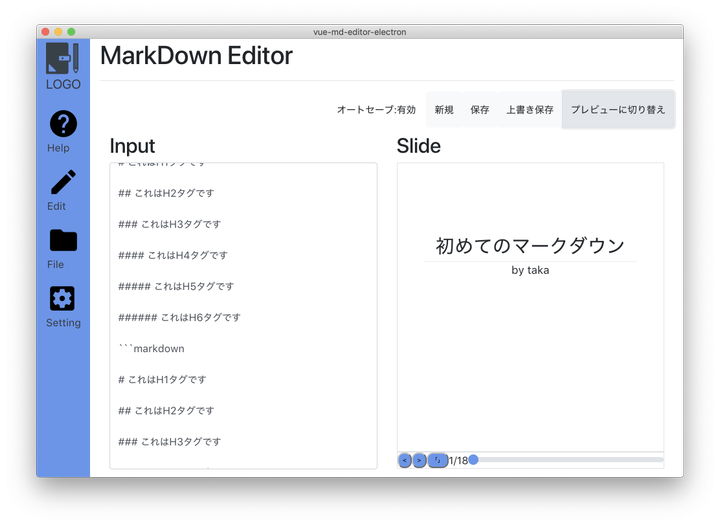Viewport: 720px width, 525px height.
Task: Click the #### これはH4タグです line
Action: (173, 255)
